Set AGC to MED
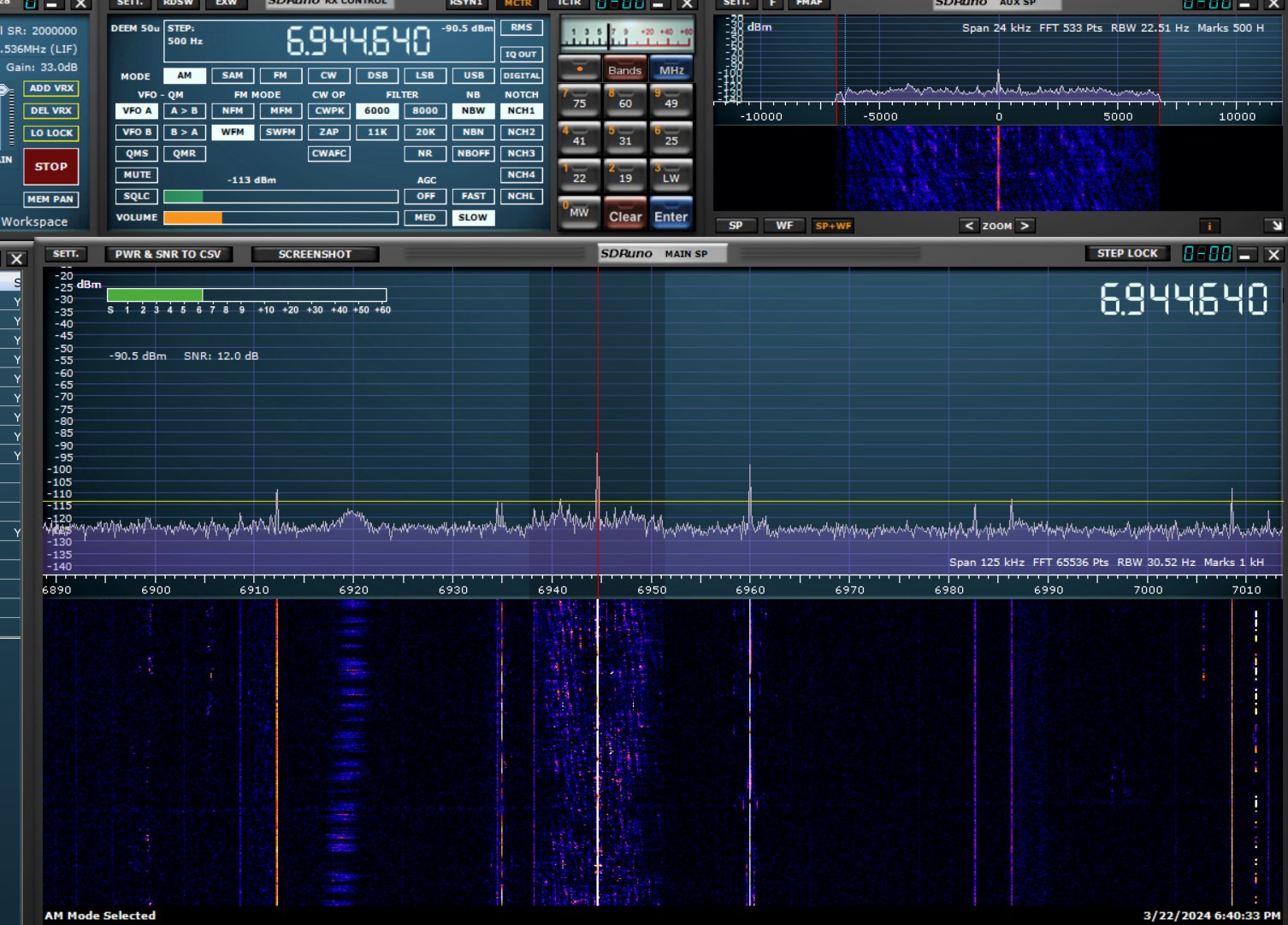Viewport: 1288px width, 925px height. click(425, 217)
